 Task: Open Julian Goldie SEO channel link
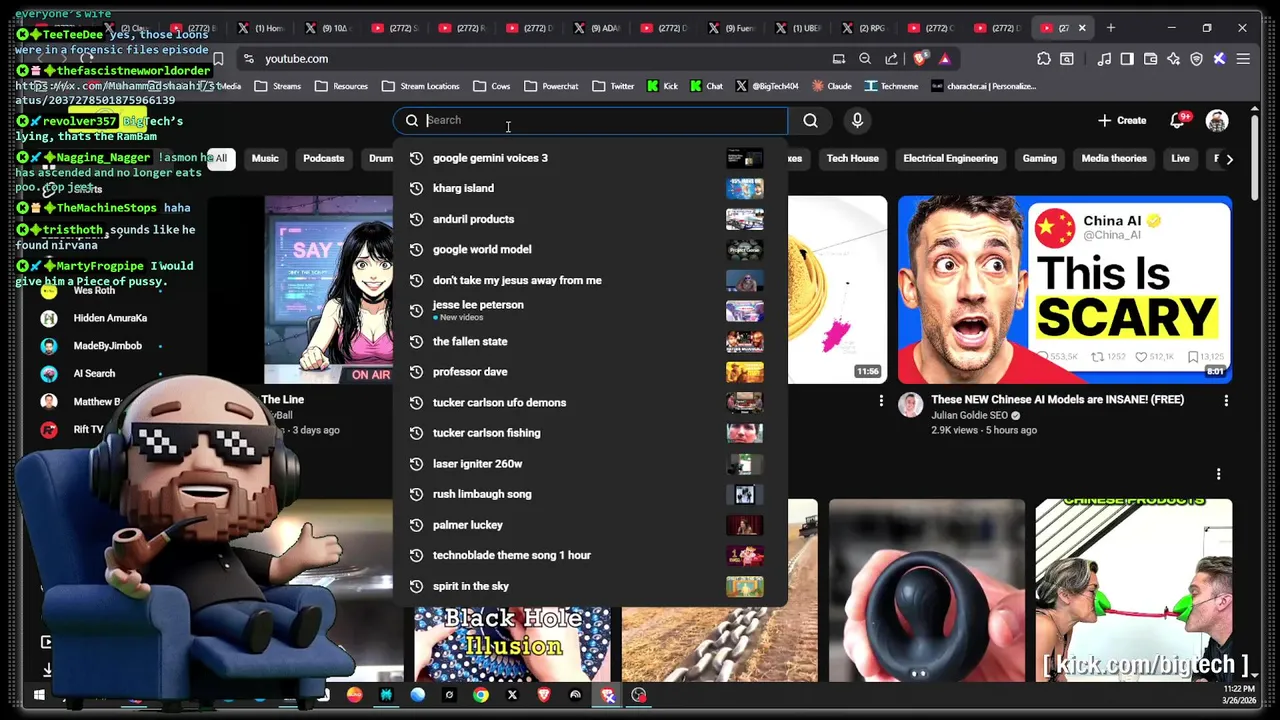pos(969,415)
